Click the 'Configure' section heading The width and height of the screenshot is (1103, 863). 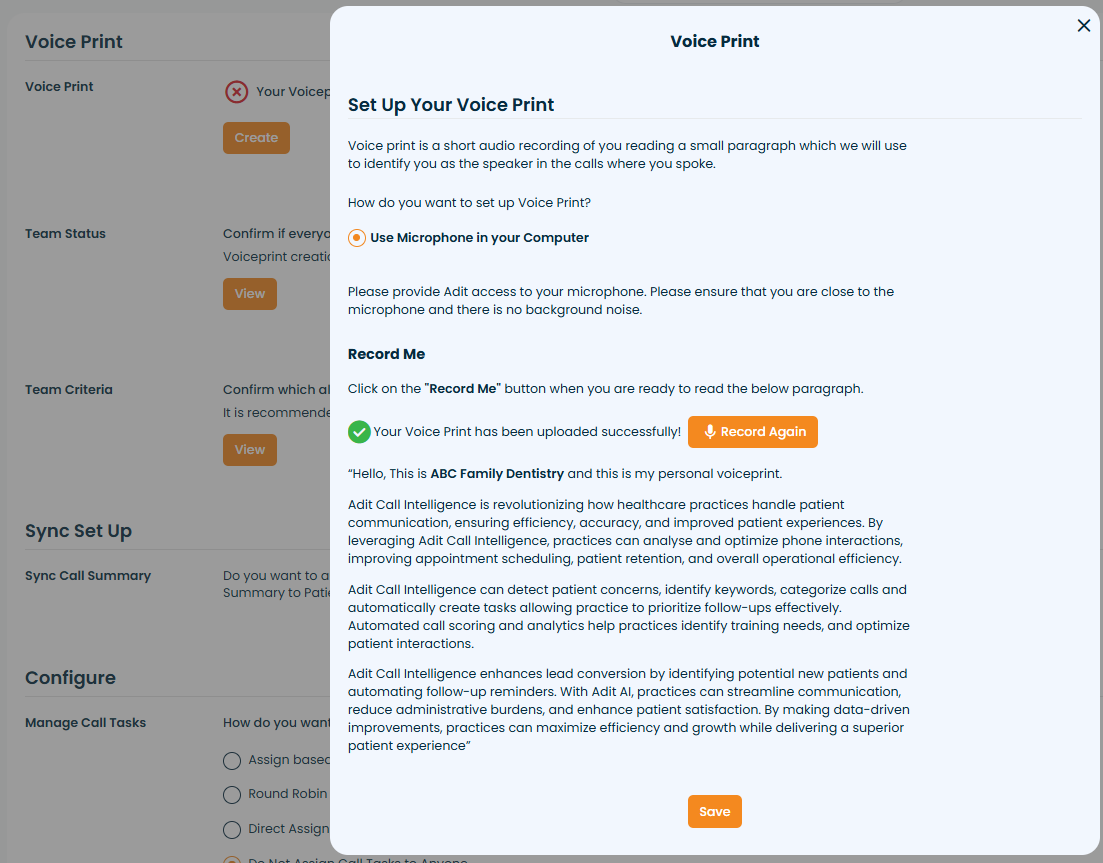[x=70, y=678]
